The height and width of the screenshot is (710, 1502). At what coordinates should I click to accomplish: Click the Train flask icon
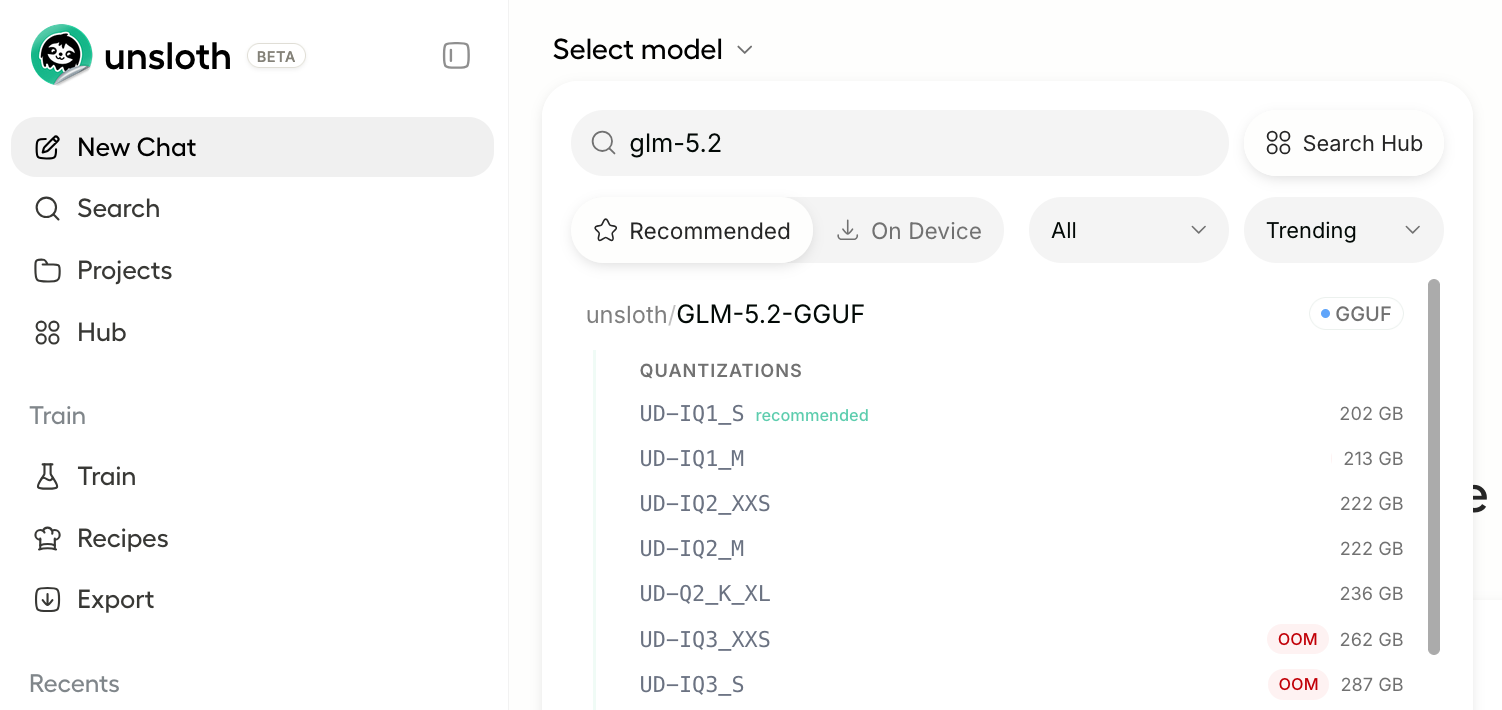coord(47,476)
